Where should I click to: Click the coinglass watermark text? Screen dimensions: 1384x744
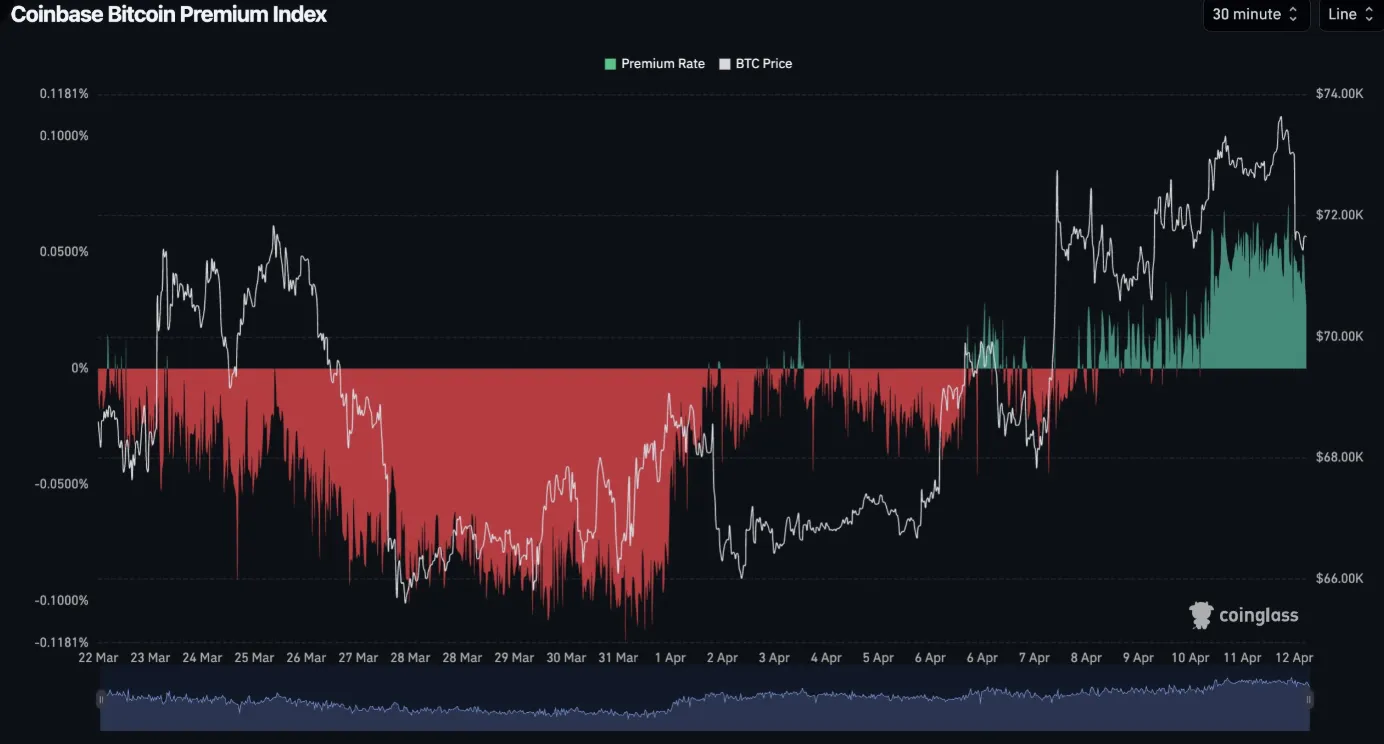pos(1258,616)
